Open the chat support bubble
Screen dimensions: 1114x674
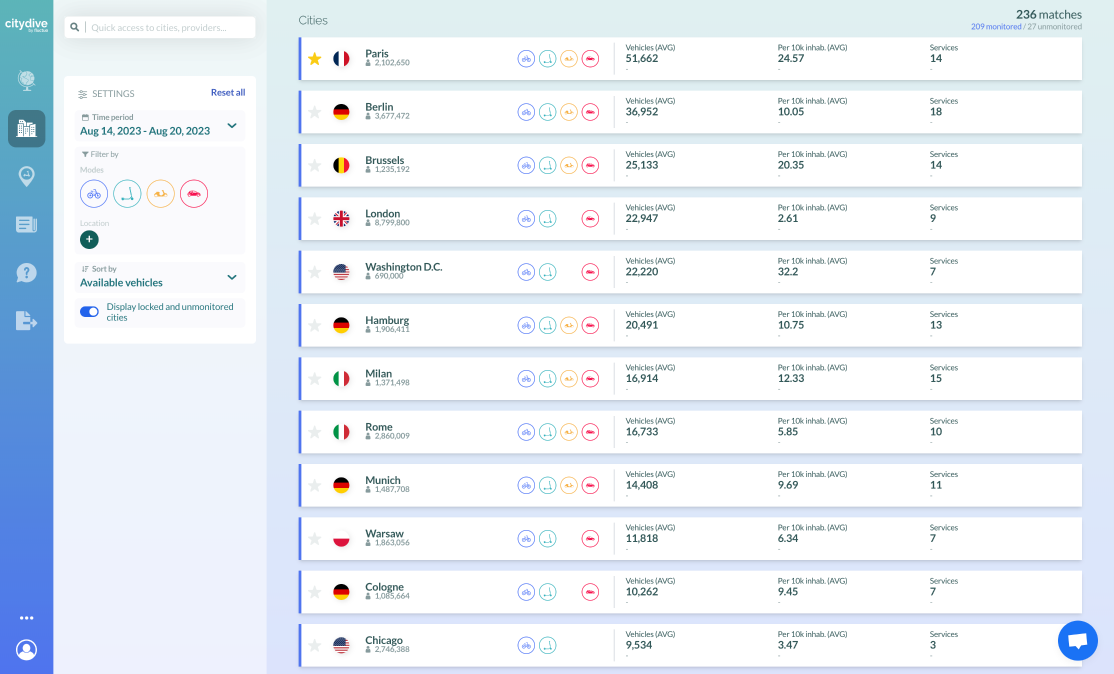click(1077, 641)
